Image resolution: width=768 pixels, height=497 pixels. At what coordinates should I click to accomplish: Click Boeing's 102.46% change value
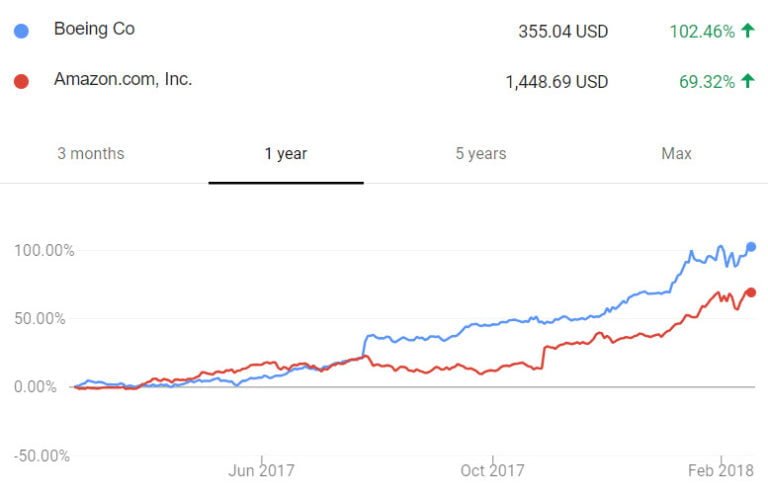700,31
